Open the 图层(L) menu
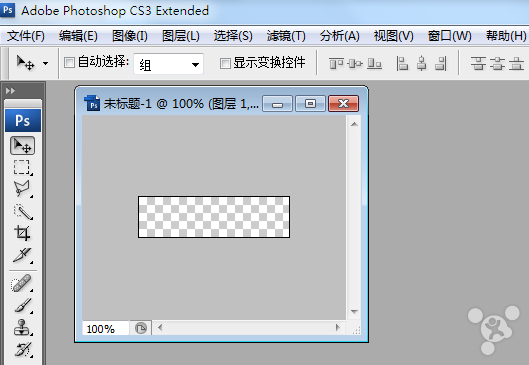This screenshot has height=365, width=529. click(x=180, y=36)
